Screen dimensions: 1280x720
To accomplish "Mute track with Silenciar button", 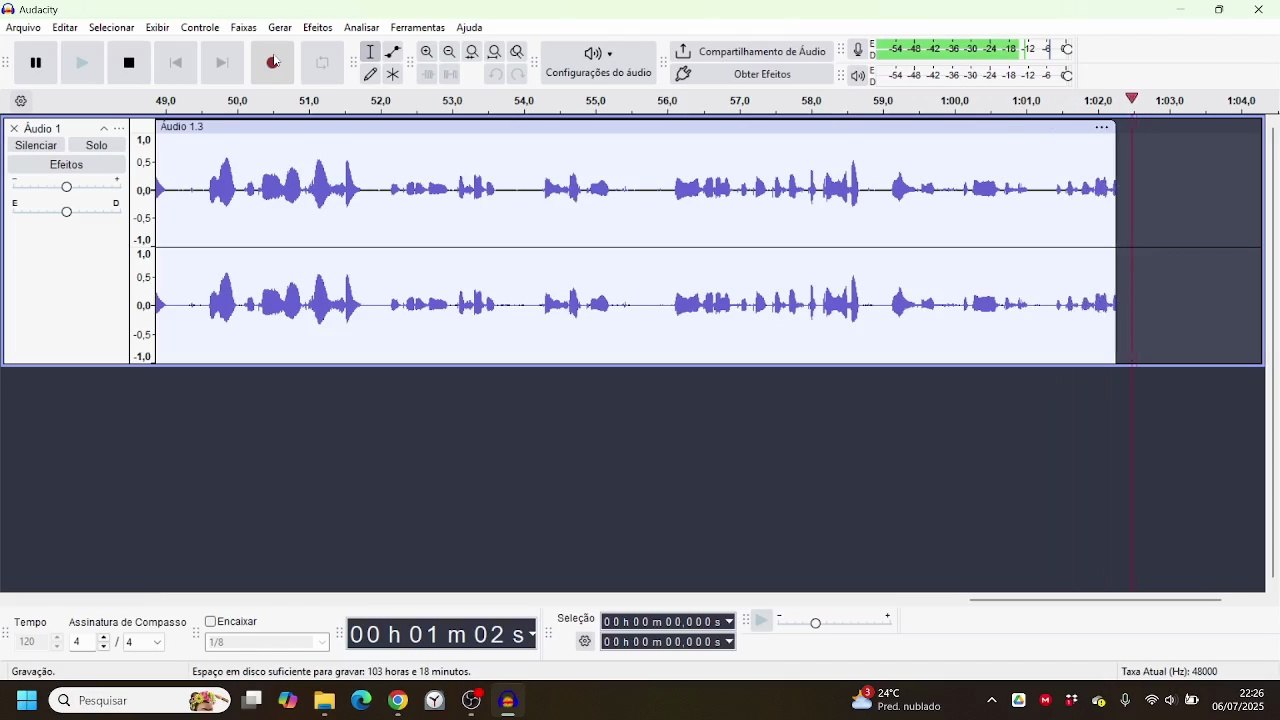I will point(36,145).
